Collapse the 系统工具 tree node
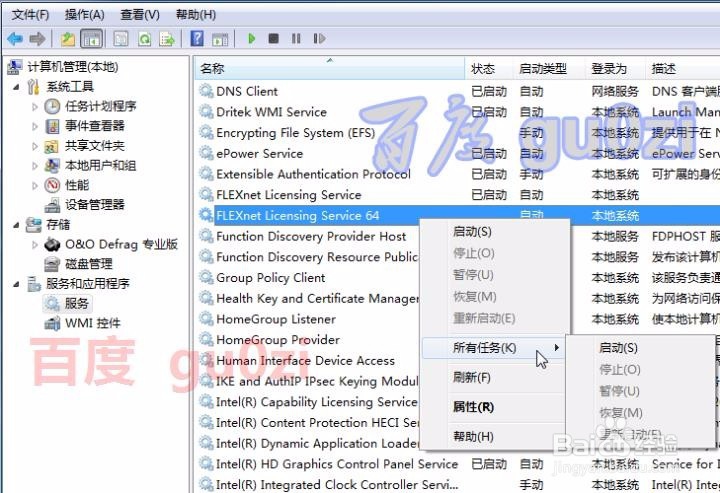 click(17, 86)
